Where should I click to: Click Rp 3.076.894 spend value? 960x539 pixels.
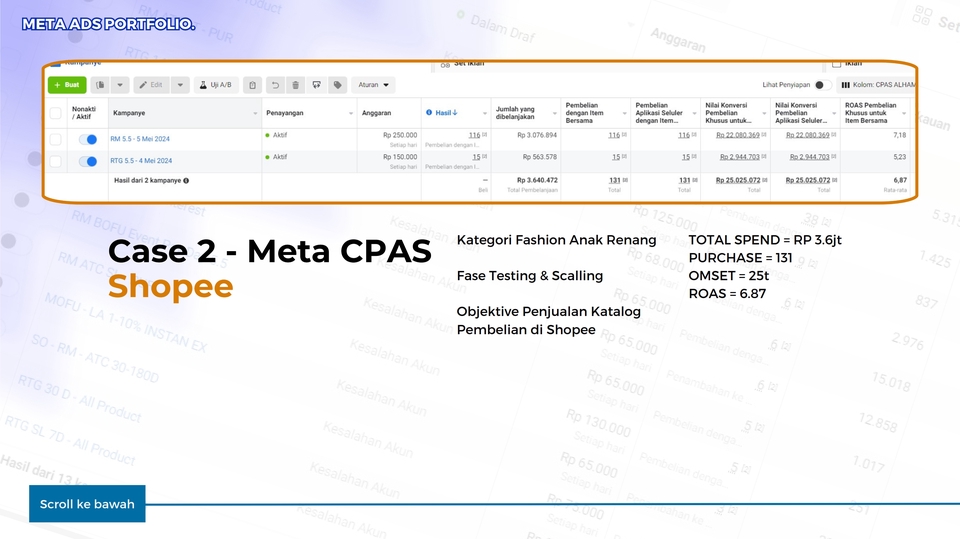(x=537, y=135)
